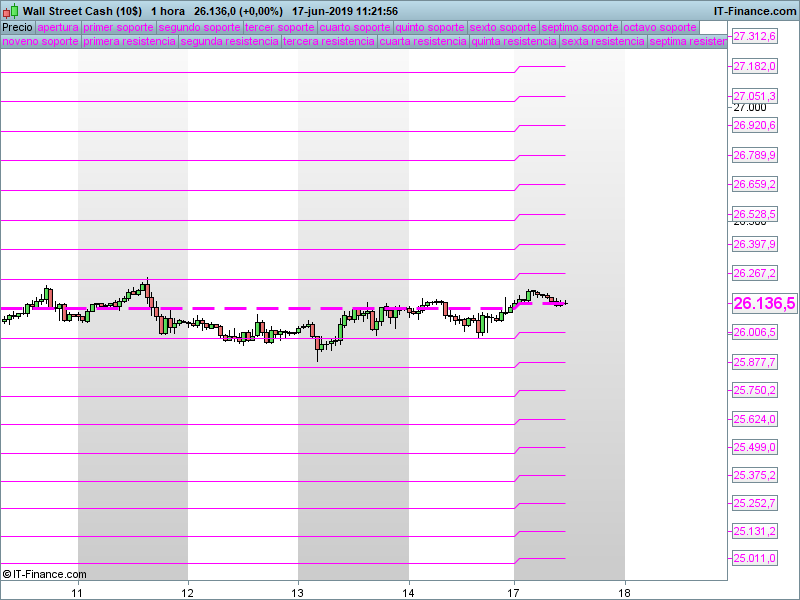Click the 'cuarta resistencia' label
Viewport: 800px width, 600px height.
pos(424,42)
